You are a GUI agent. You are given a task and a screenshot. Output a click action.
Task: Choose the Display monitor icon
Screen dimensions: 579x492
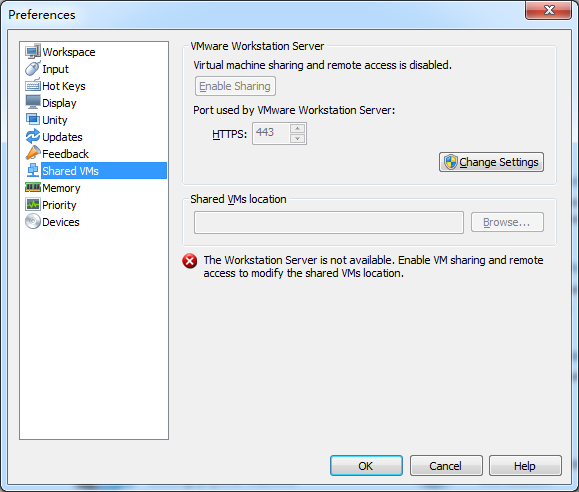pos(33,102)
